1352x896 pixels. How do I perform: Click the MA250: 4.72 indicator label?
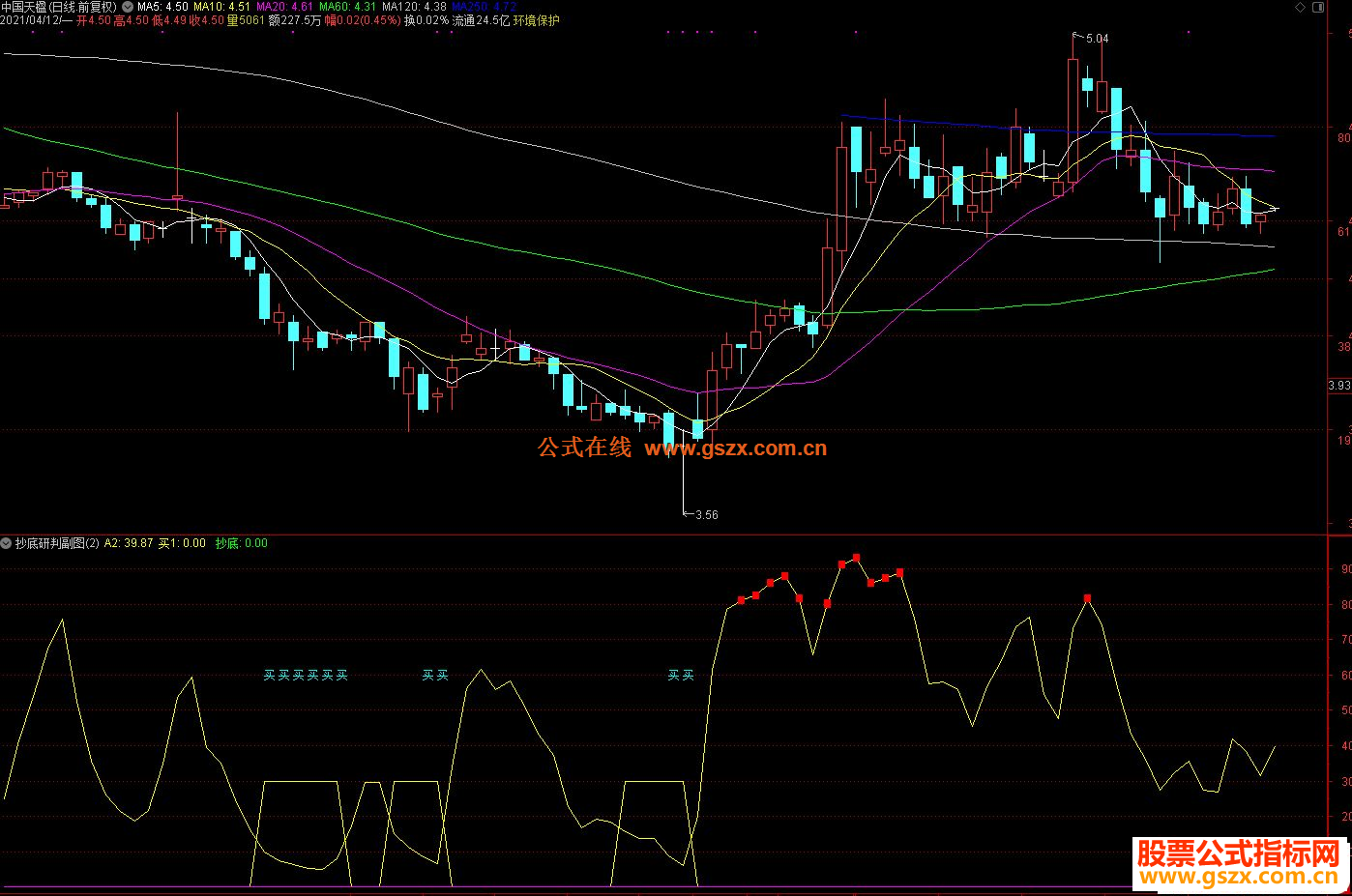coord(485,7)
